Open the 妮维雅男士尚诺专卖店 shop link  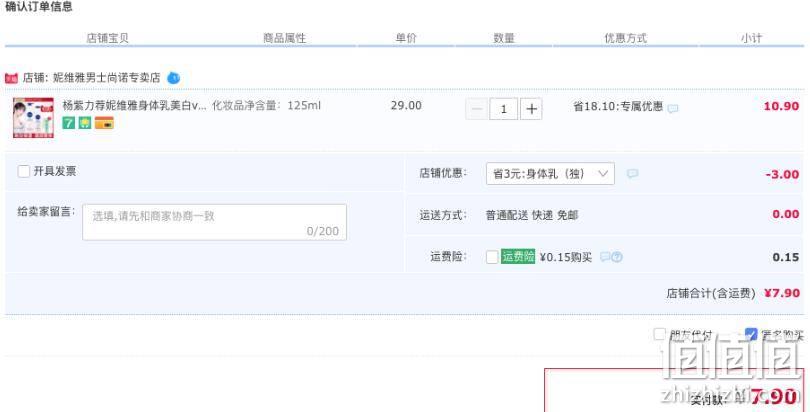click(107, 78)
